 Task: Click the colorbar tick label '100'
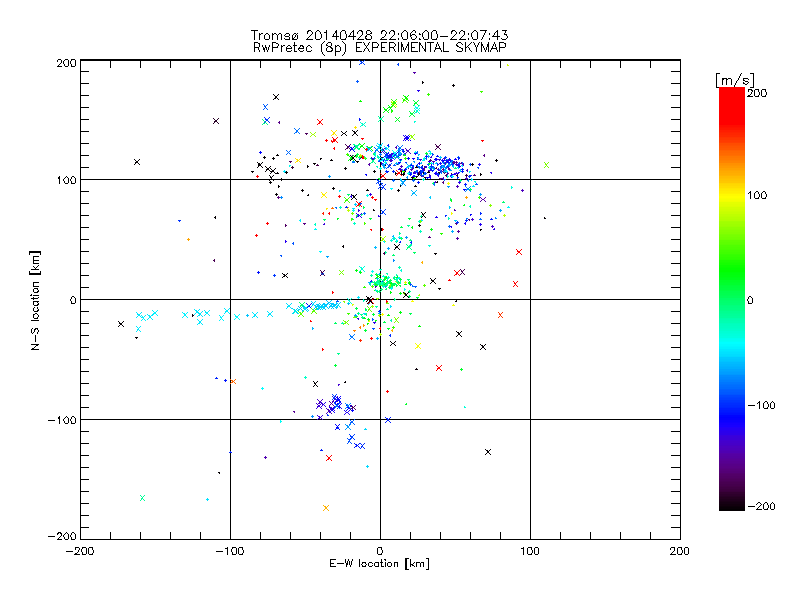(x=757, y=195)
